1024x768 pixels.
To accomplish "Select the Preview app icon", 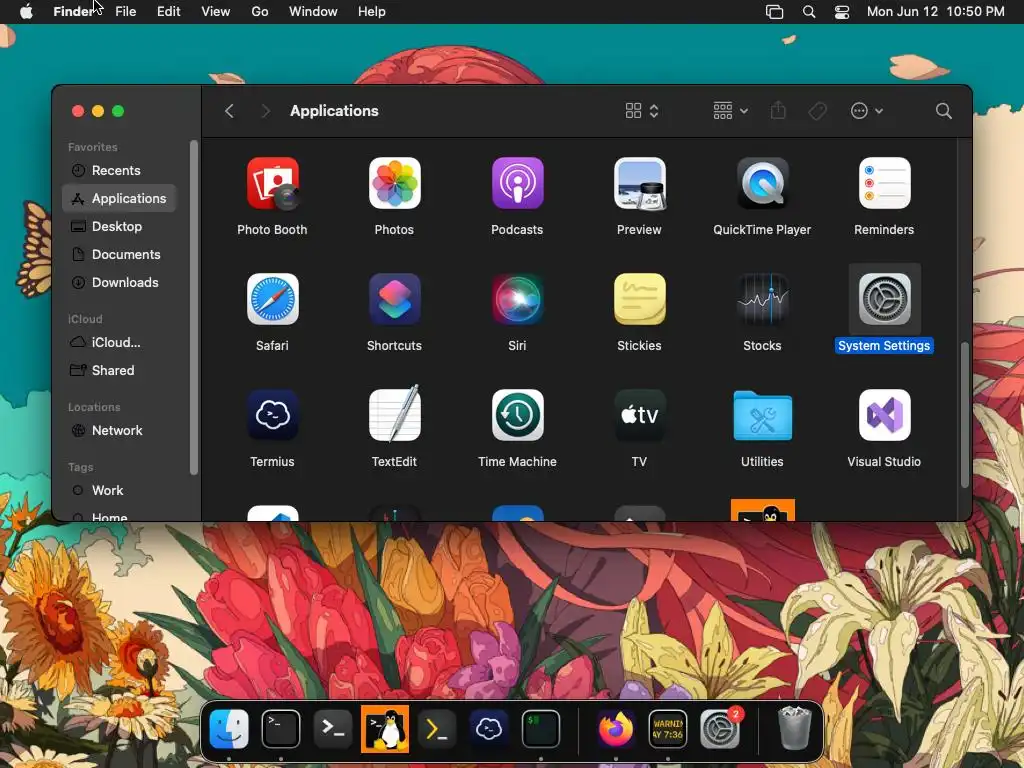I will tap(639, 184).
